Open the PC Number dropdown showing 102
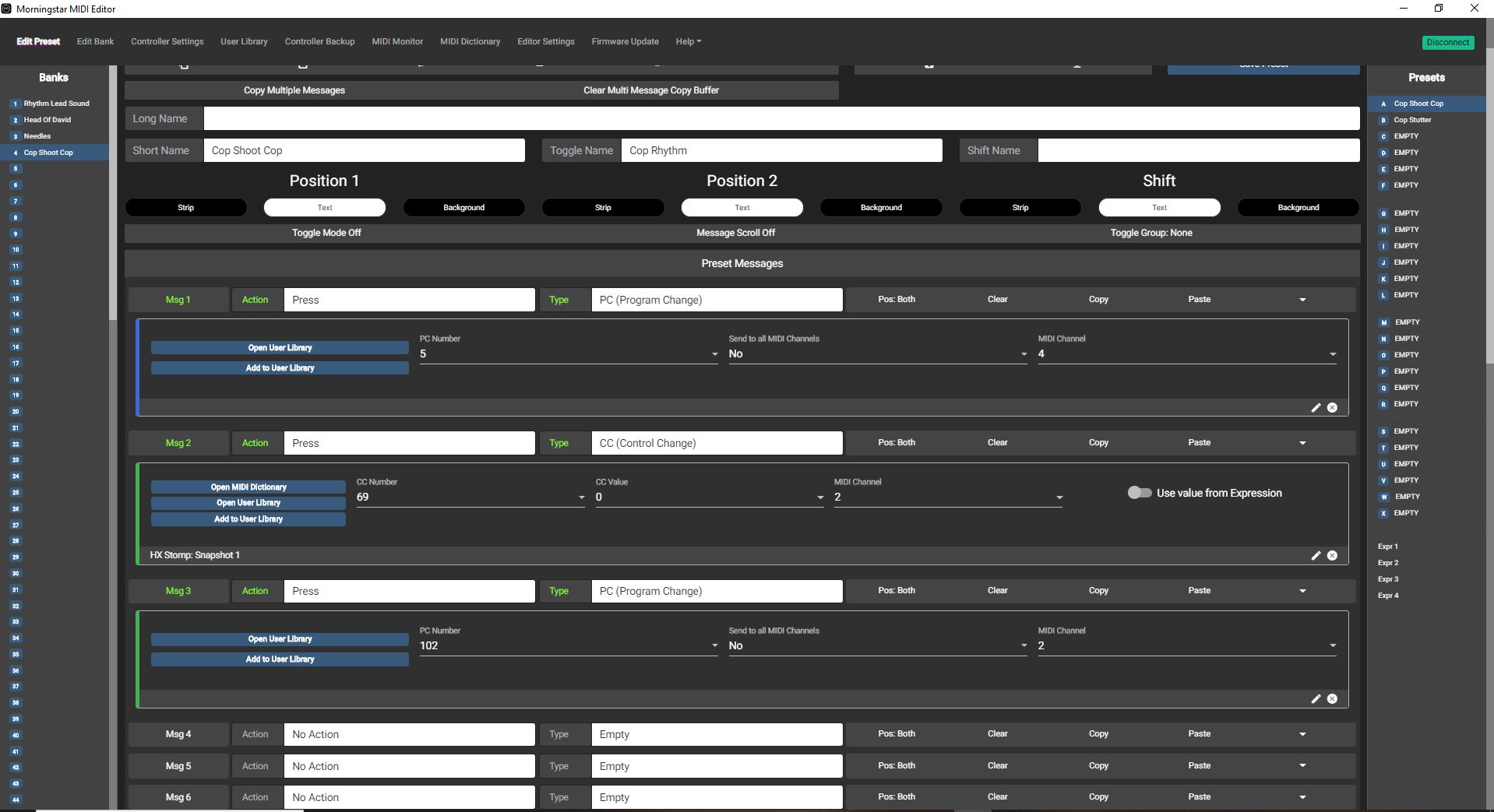The height and width of the screenshot is (812, 1494). click(x=569, y=645)
